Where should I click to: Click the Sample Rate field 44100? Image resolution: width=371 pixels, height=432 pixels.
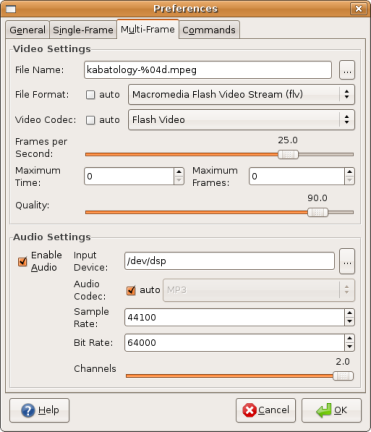[234, 317]
